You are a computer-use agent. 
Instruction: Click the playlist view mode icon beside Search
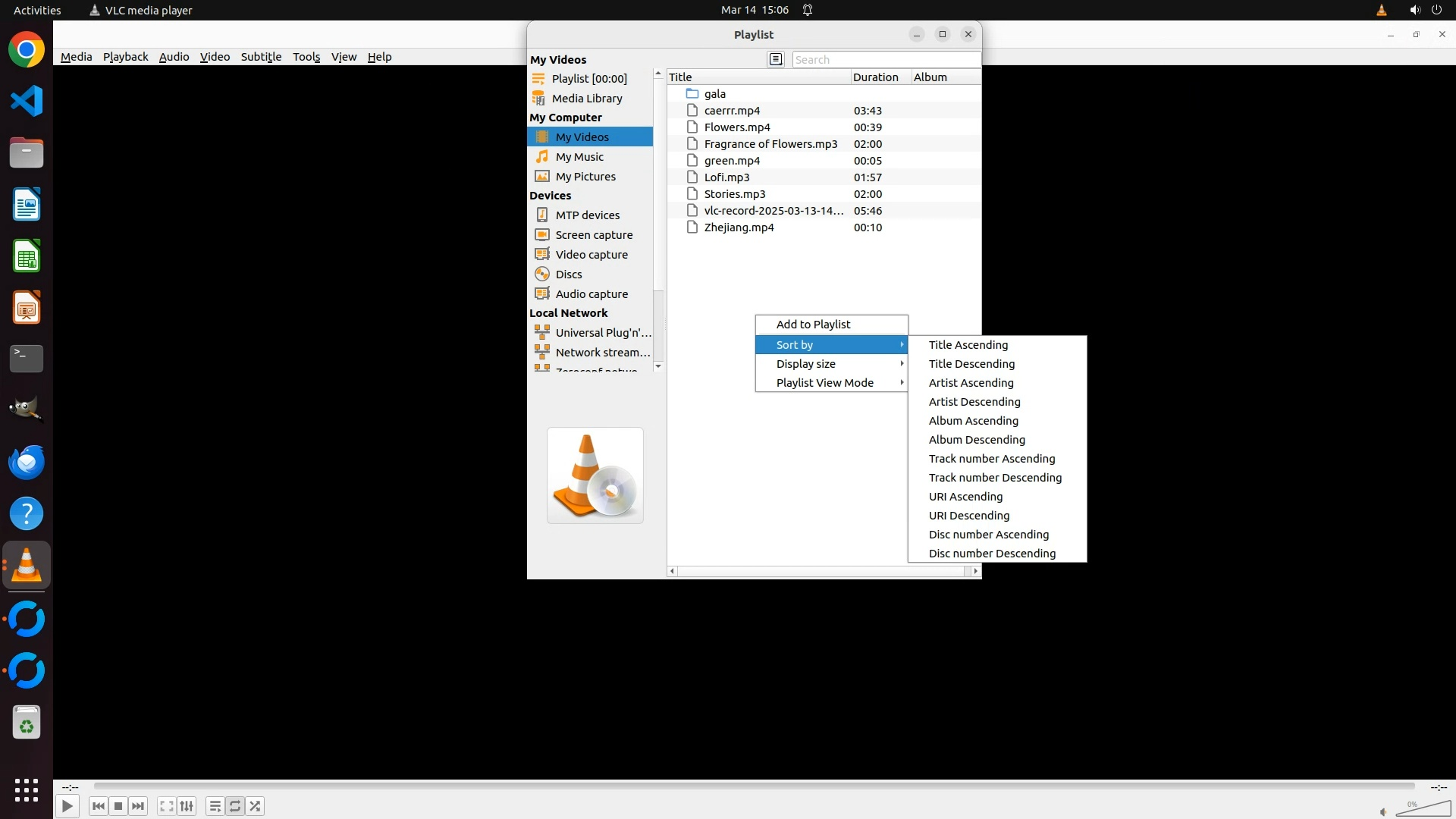775,59
